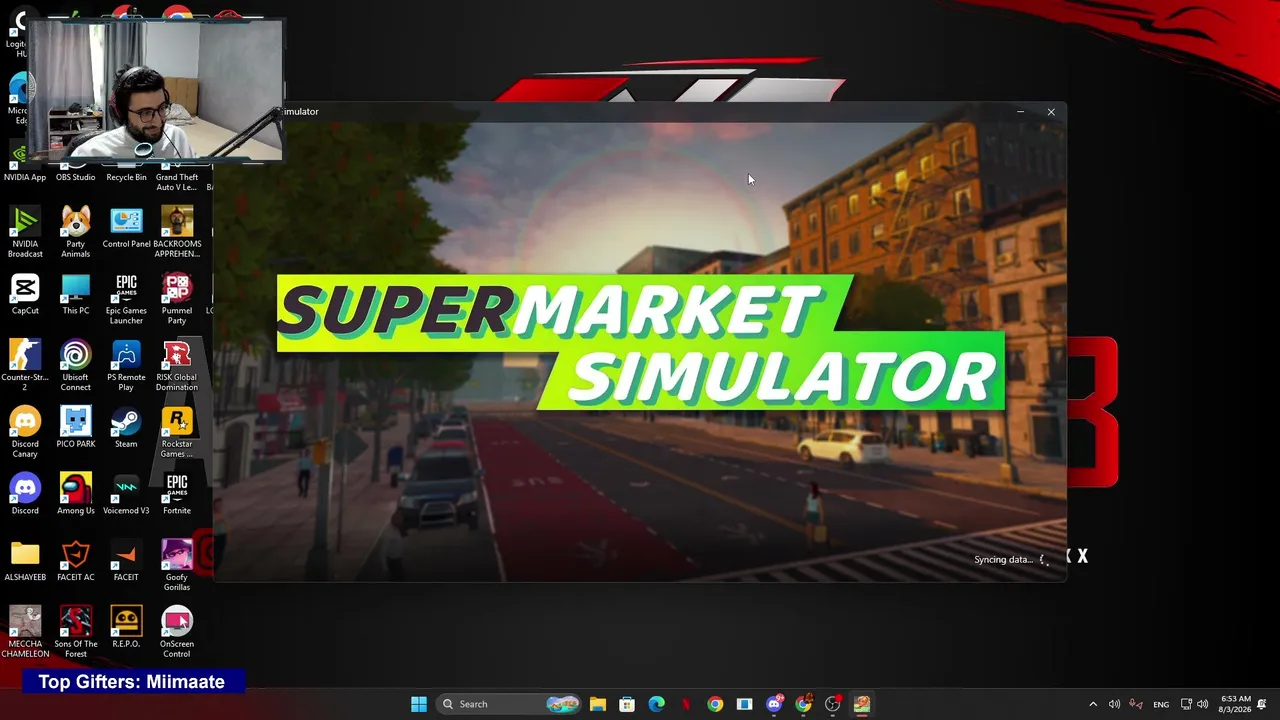Show hidden icons in the system tray
The image size is (1280, 720).
click(1093, 704)
